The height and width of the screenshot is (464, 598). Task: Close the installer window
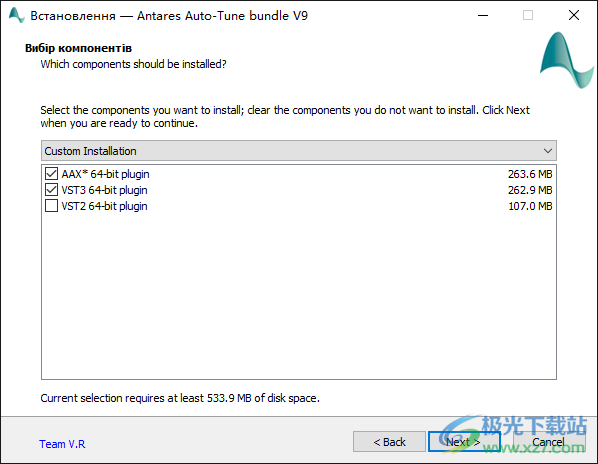point(574,16)
